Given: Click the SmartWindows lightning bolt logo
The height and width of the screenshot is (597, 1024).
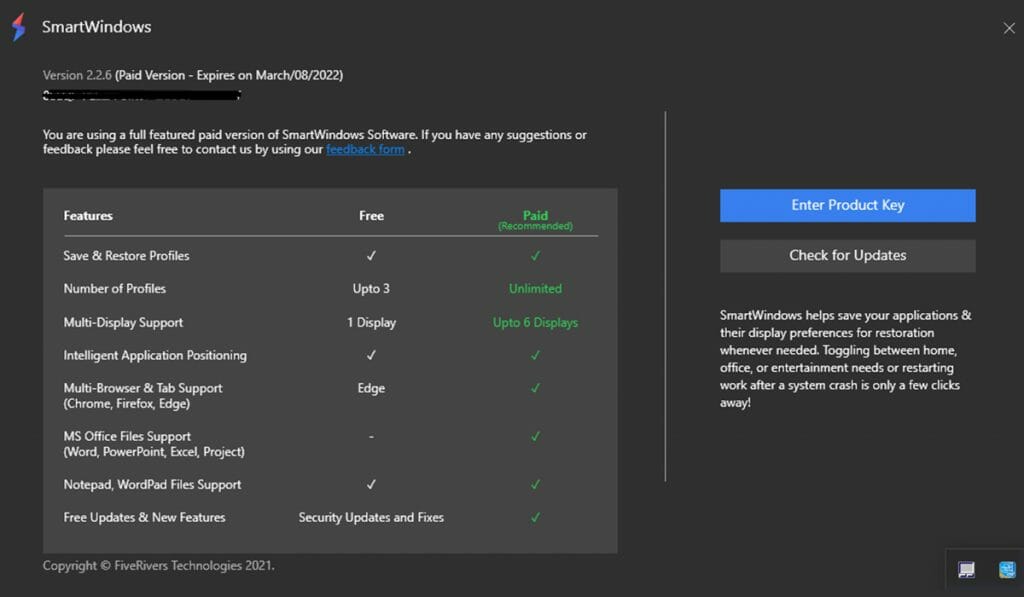Looking at the screenshot, I should pyautogui.click(x=18, y=27).
